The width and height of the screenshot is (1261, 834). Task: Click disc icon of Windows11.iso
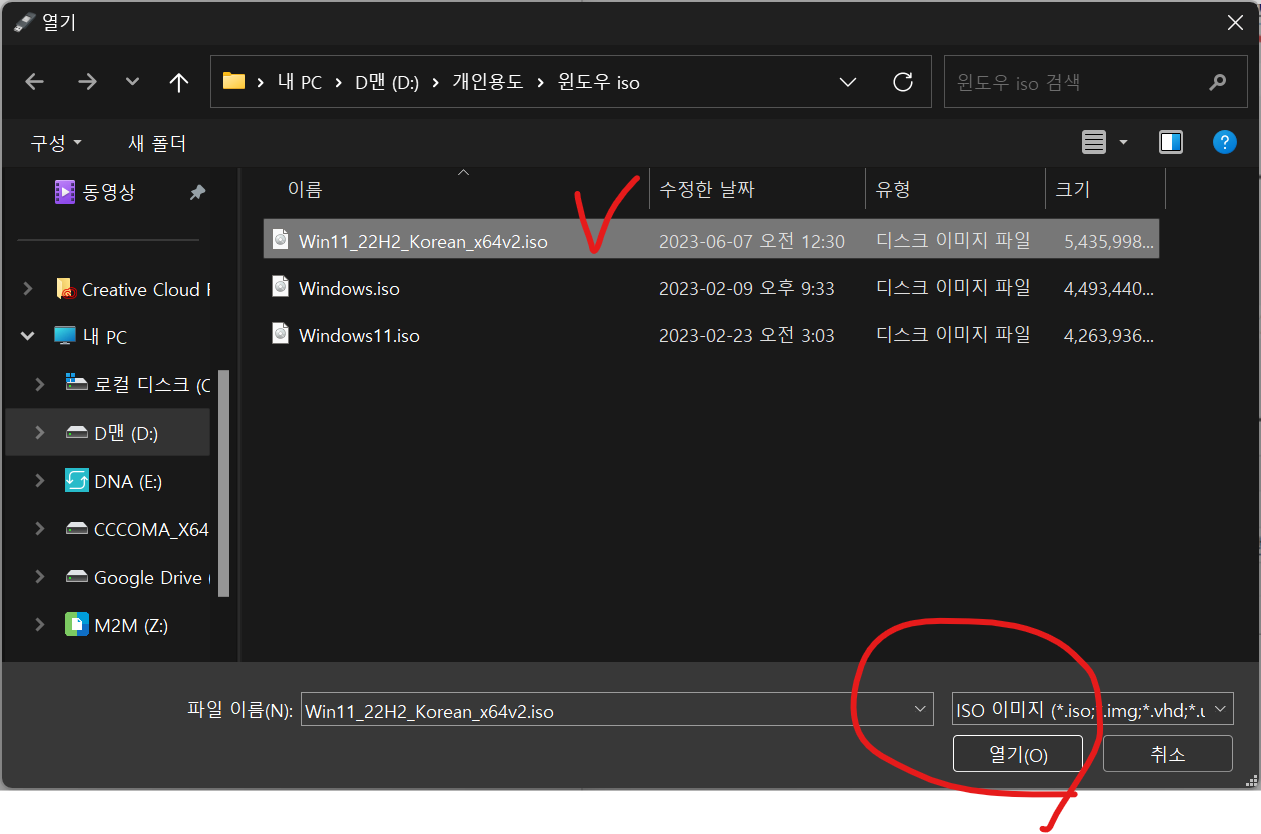[x=281, y=334]
